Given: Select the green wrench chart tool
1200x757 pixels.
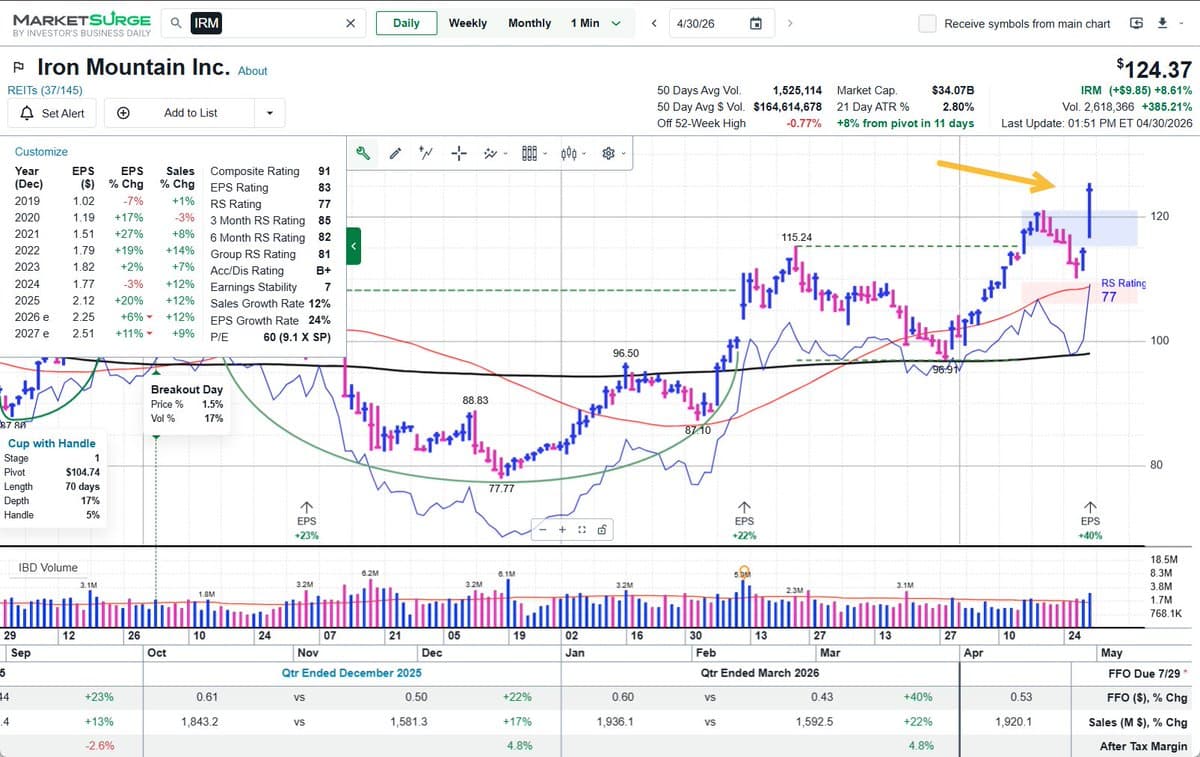Looking at the screenshot, I should click(364, 153).
